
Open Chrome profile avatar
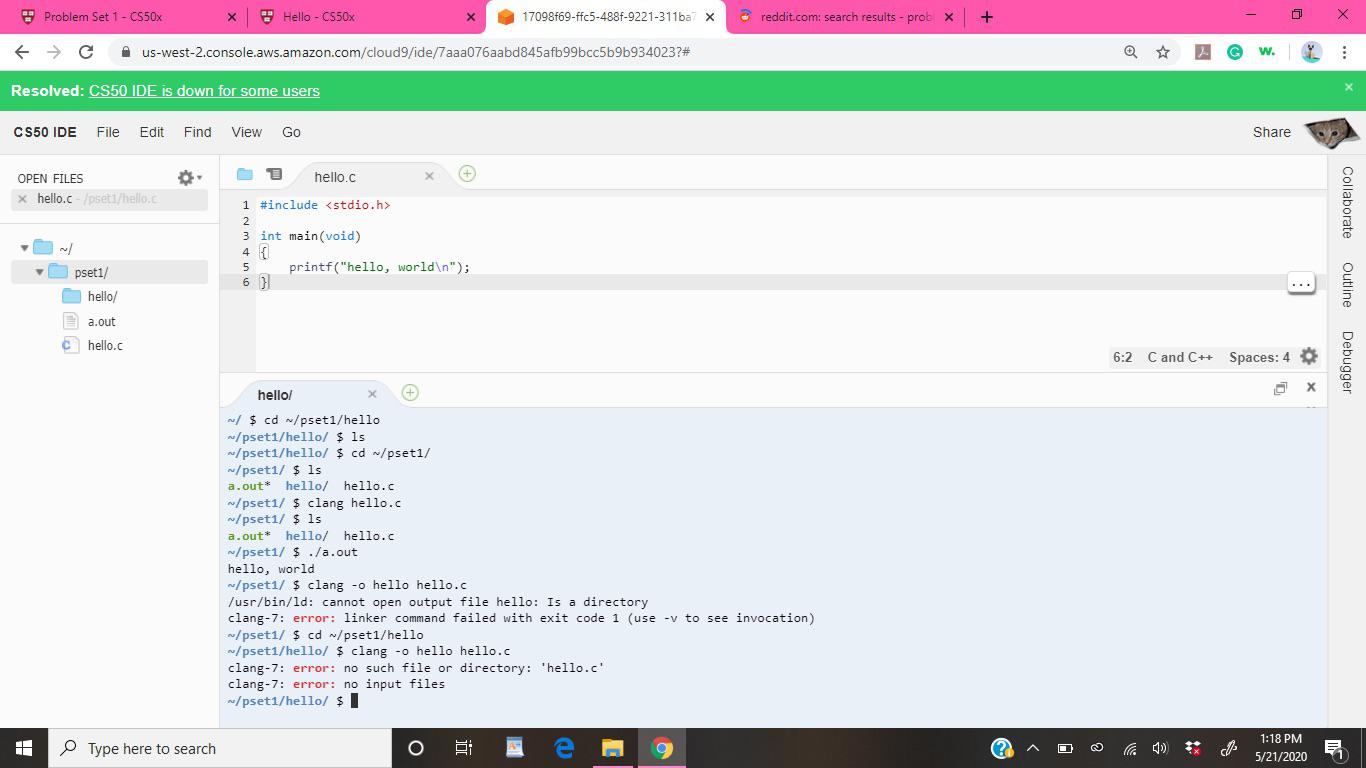pos(1312,52)
